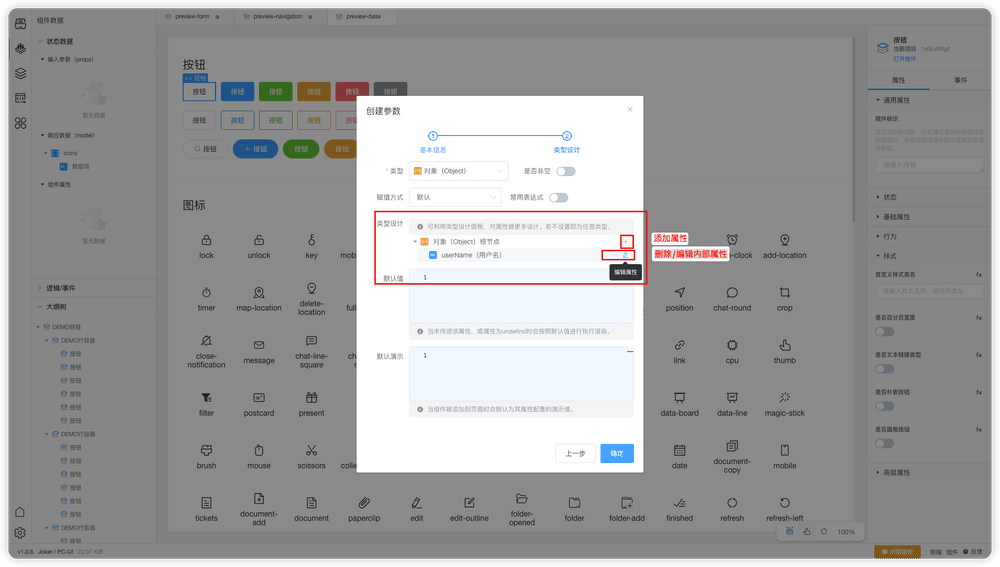Viewport: 1000px width, 567px height.
Task: Click 反馈 in the status bar
Action: coord(973,552)
